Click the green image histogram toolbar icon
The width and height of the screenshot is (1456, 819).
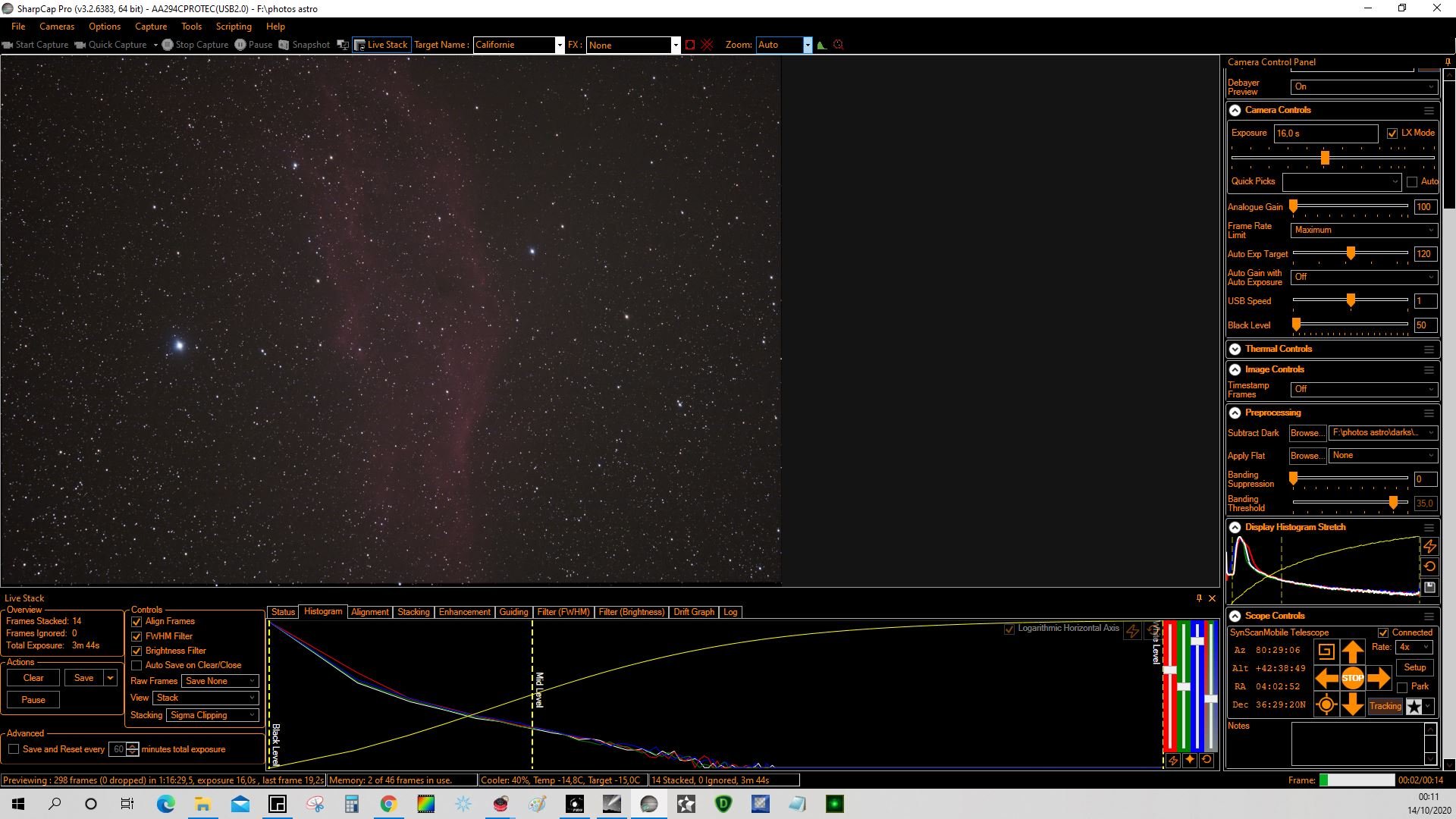click(821, 45)
